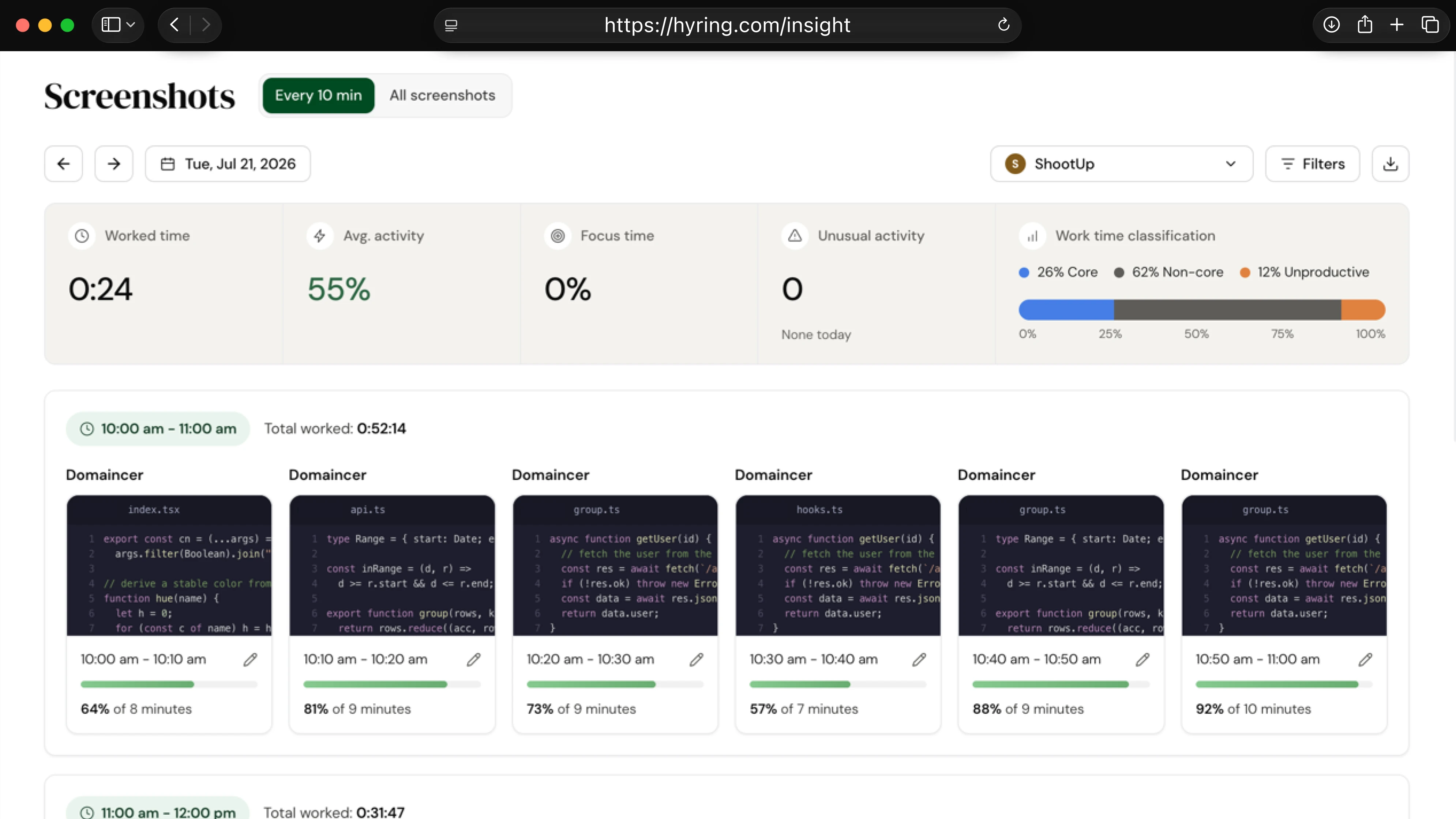
Task: Open the Filters panel
Action: tap(1313, 164)
